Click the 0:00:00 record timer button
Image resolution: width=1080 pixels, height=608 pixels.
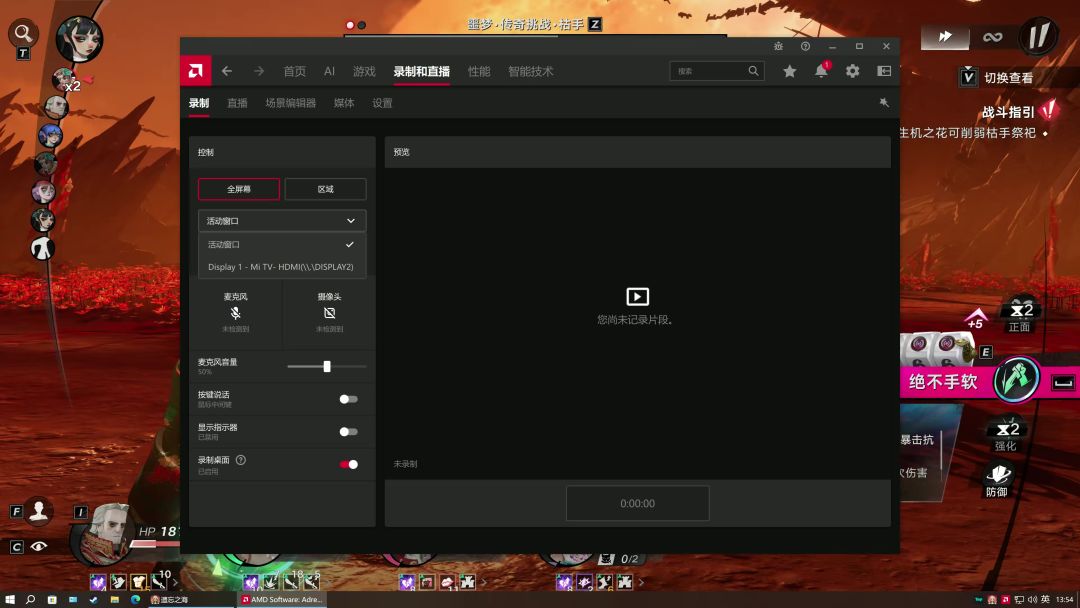tap(637, 503)
